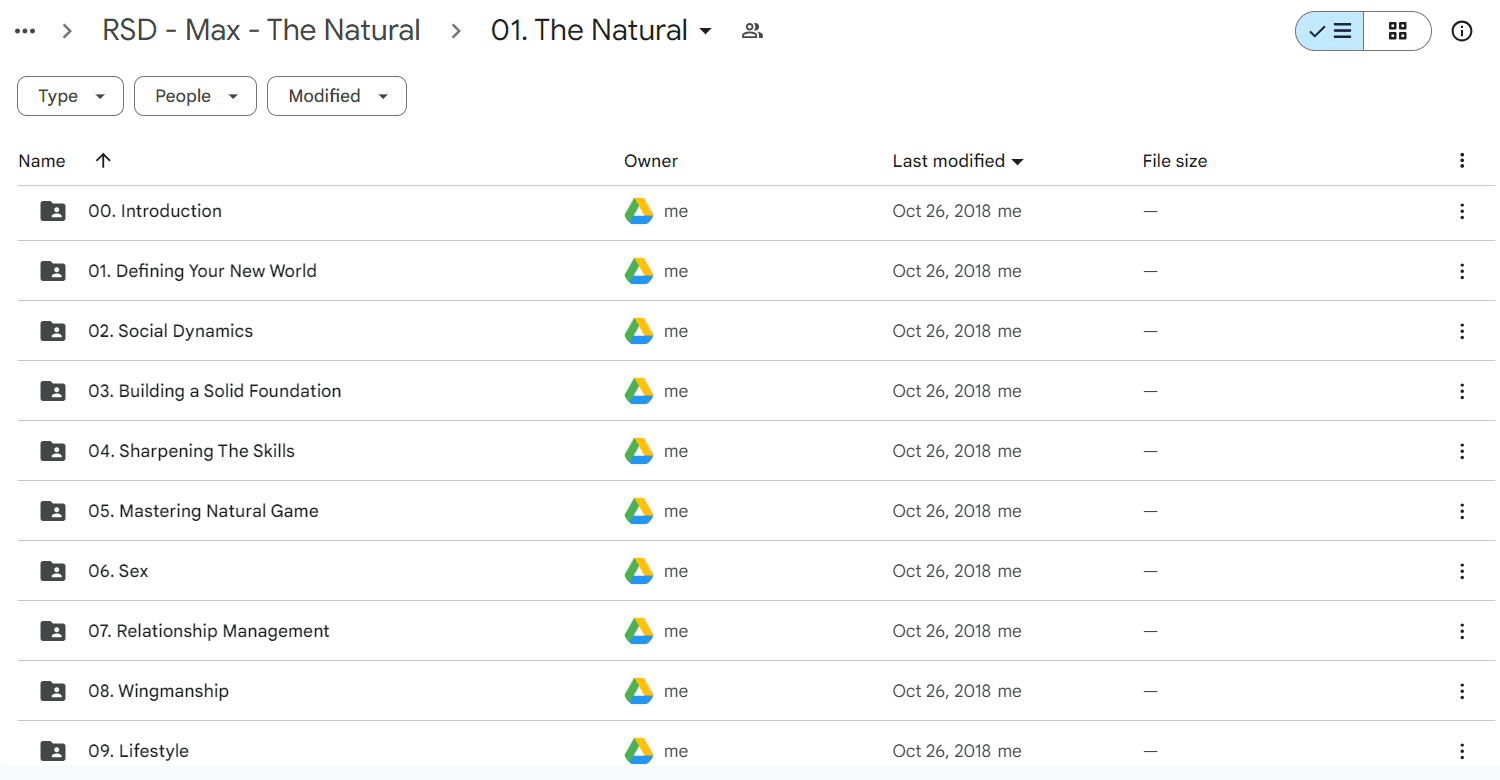The height and width of the screenshot is (780, 1500).
Task: Select the 06. Sex folder name
Action: [x=118, y=571]
